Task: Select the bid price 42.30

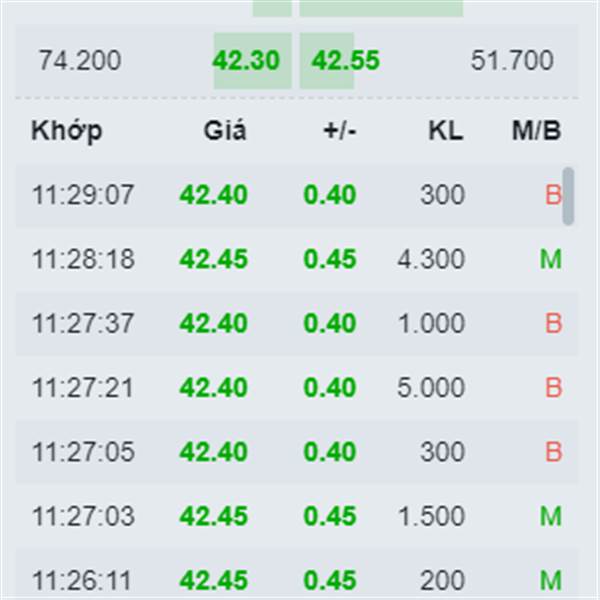Action: tap(246, 60)
